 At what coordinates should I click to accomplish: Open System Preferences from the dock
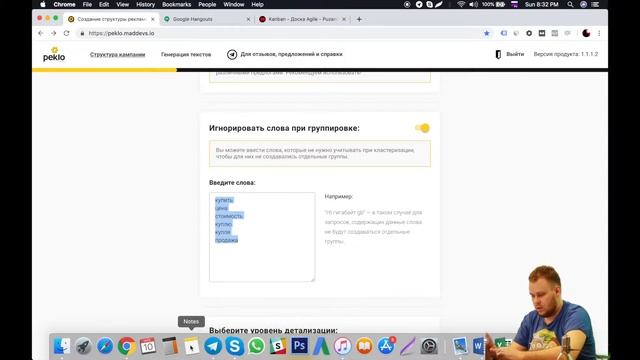429,346
